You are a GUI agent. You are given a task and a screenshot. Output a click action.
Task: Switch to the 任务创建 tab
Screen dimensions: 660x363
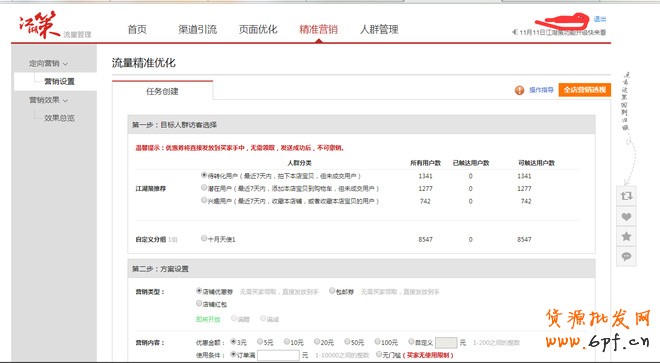click(162, 91)
